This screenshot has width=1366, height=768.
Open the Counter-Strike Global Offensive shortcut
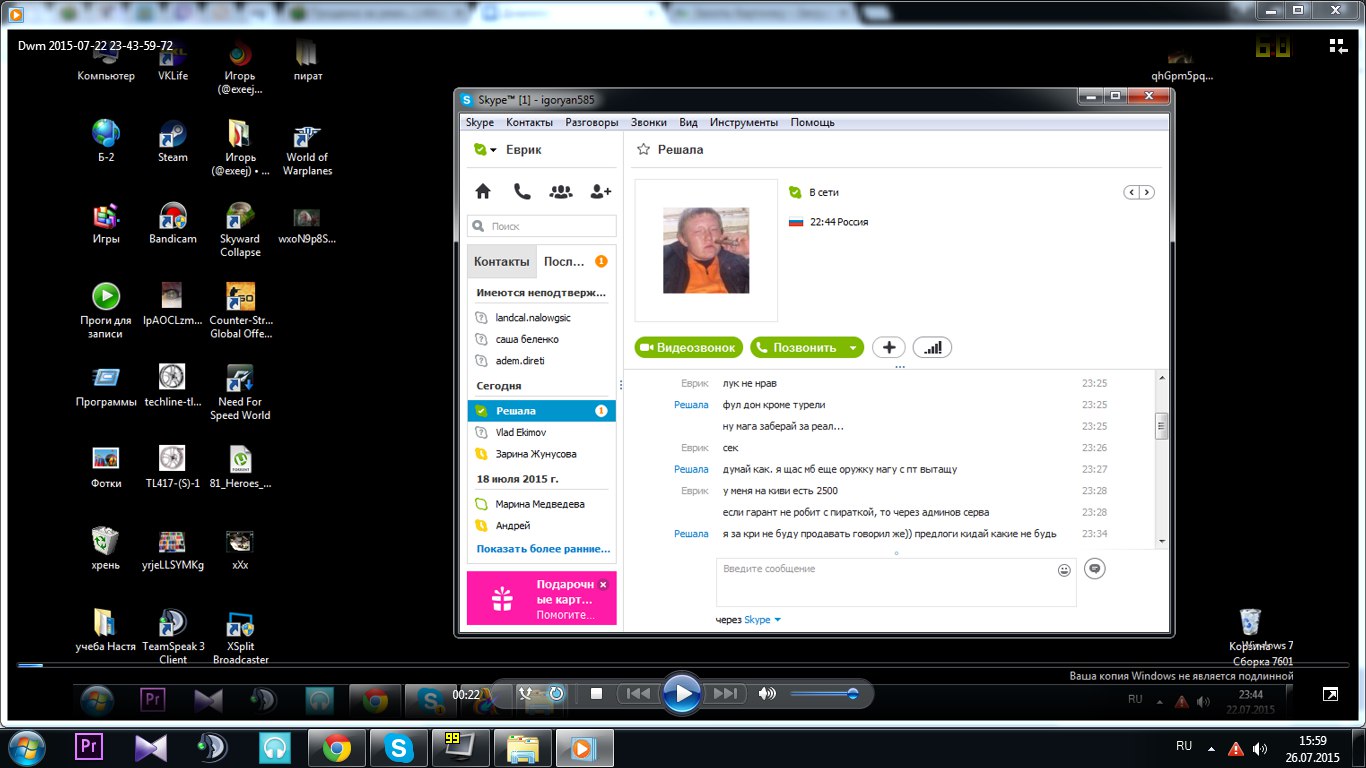coord(240,311)
